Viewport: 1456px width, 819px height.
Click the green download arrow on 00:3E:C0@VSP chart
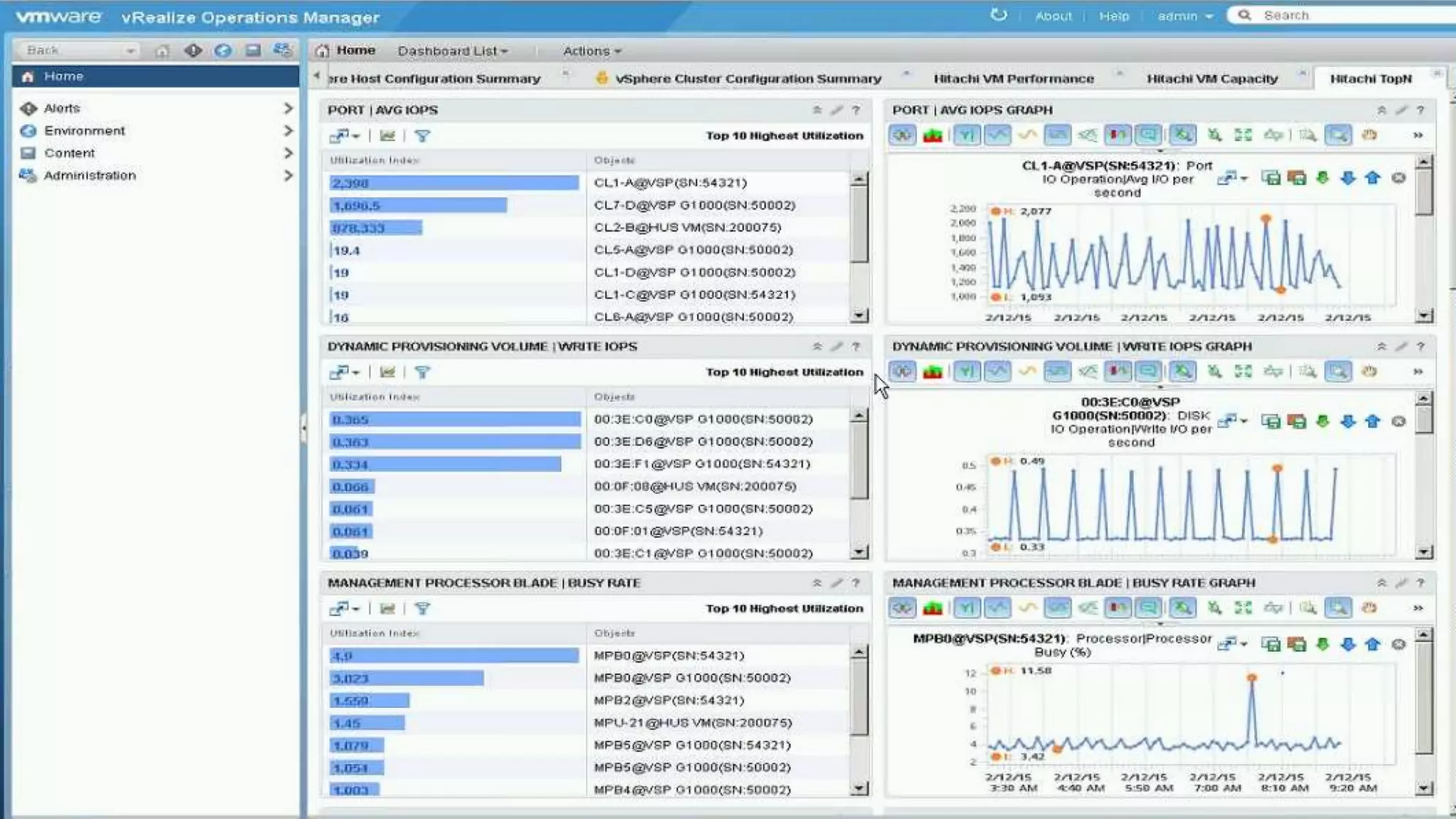pos(1322,422)
